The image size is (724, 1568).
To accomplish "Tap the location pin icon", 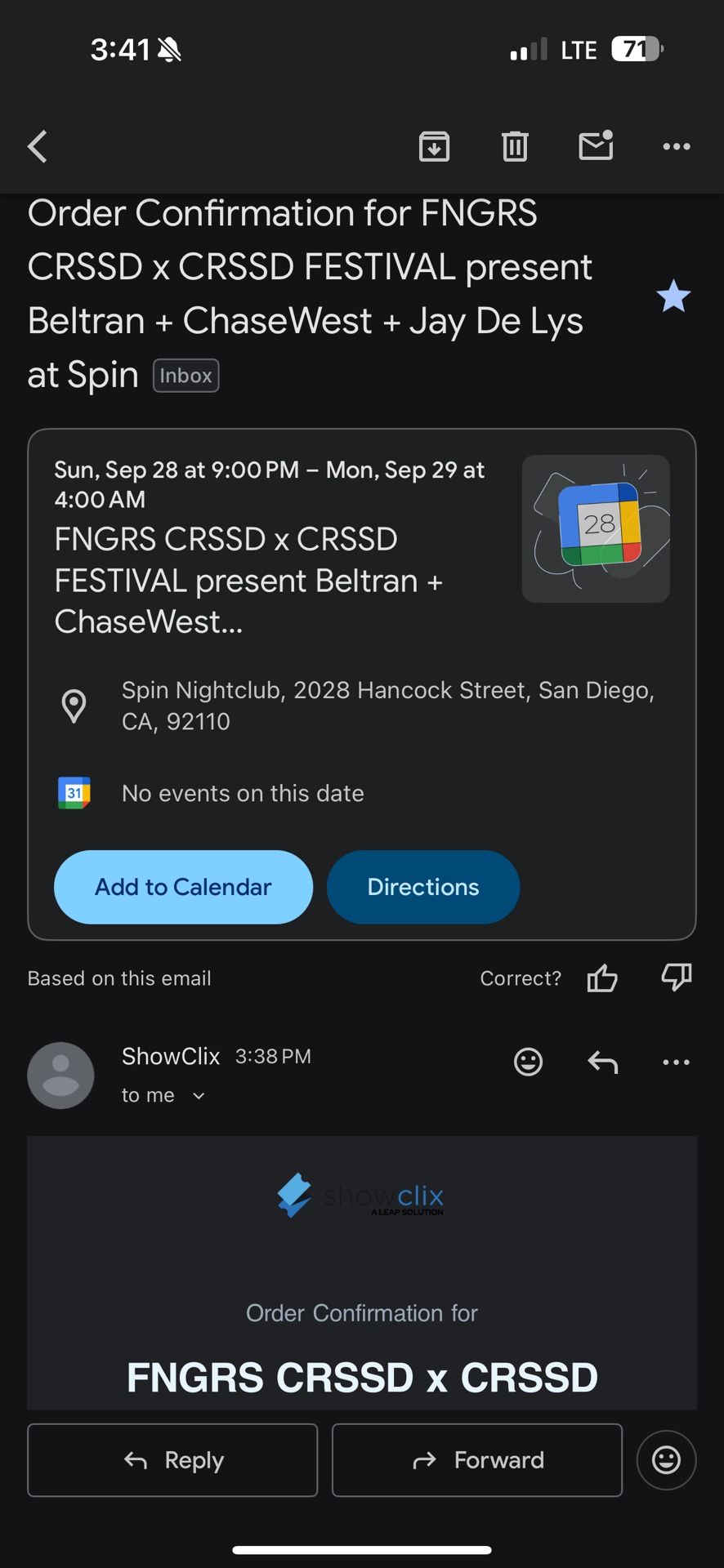I will (x=74, y=706).
